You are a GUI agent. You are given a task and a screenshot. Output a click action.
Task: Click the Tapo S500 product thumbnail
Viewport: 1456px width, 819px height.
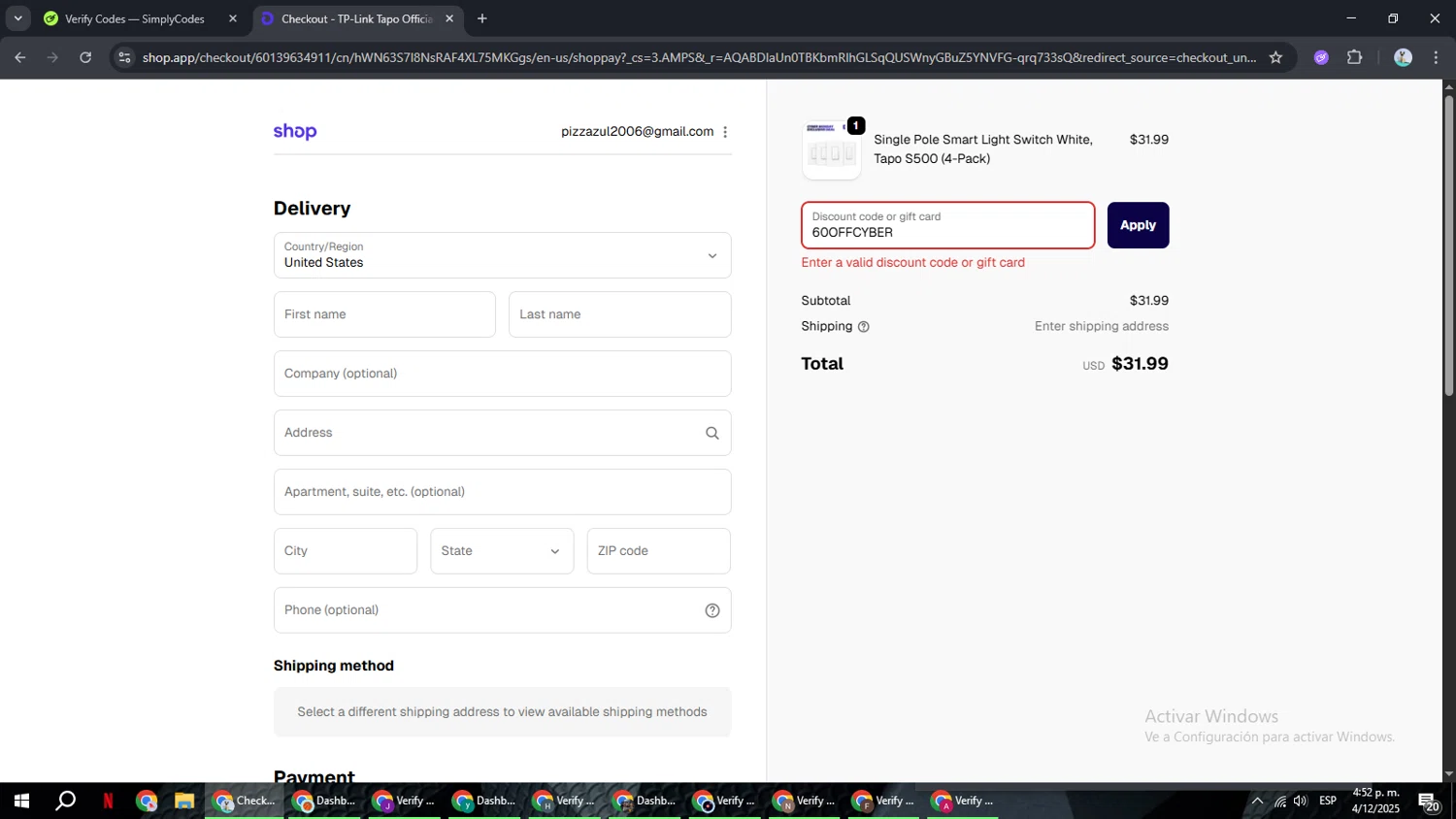coord(832,150)
